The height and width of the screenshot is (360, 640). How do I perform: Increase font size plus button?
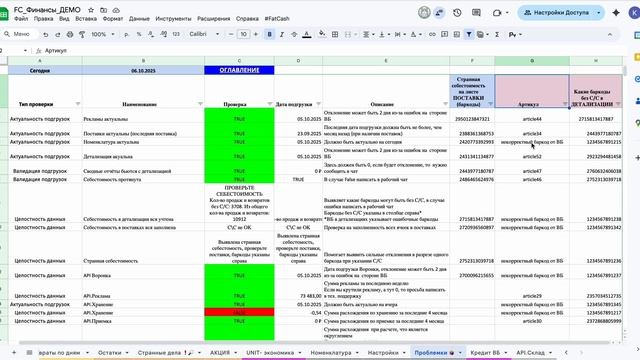click(x=256, y=35)
